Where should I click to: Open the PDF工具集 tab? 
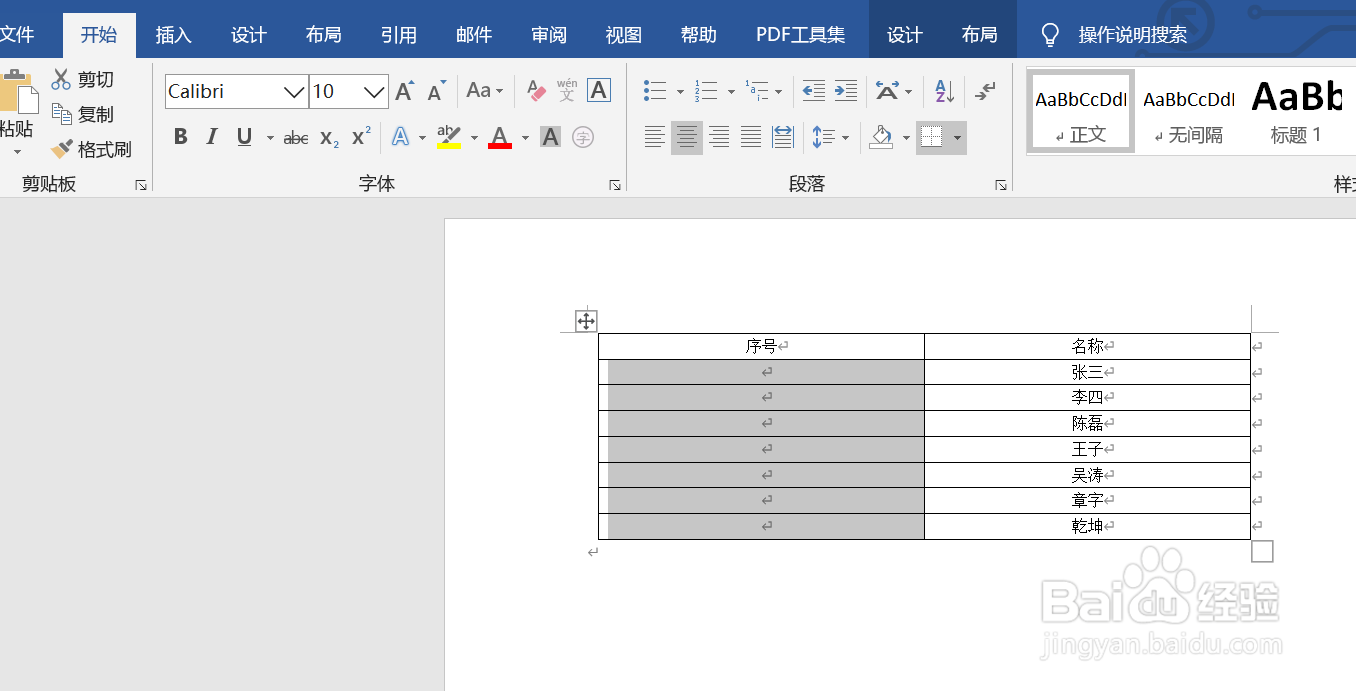(x=800, y=35)
